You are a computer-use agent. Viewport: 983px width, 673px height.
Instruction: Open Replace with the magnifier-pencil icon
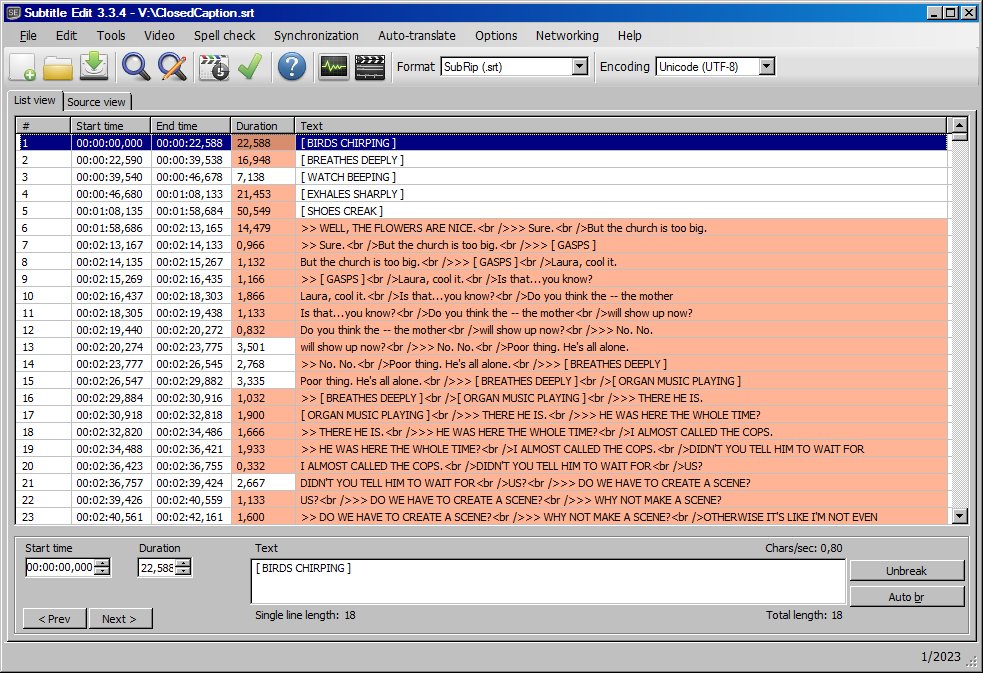172,66
